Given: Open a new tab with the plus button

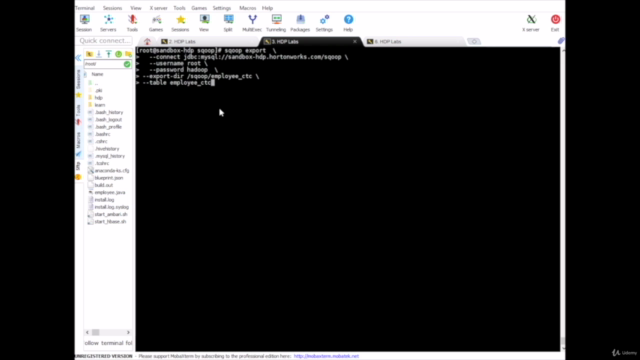Looking at the screenshot, I should (x=473, y=41).
